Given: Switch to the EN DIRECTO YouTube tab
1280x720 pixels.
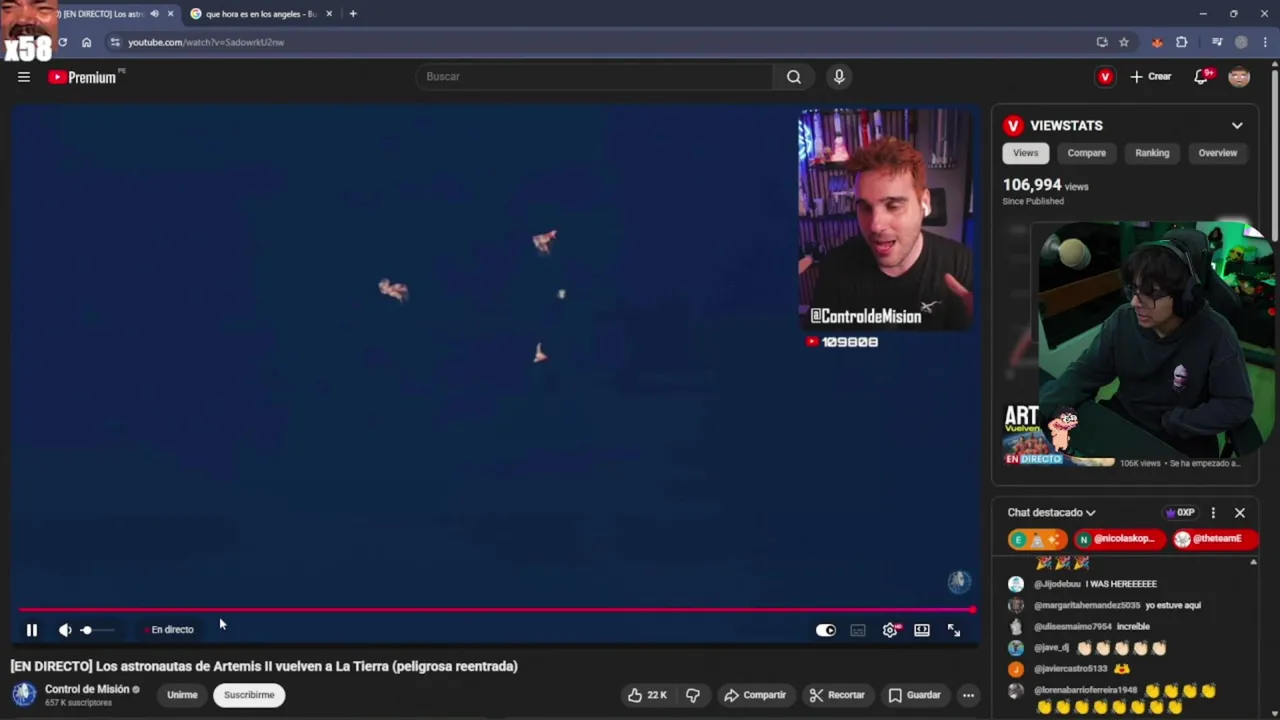Looking at the screenshot, I should 105,14.
